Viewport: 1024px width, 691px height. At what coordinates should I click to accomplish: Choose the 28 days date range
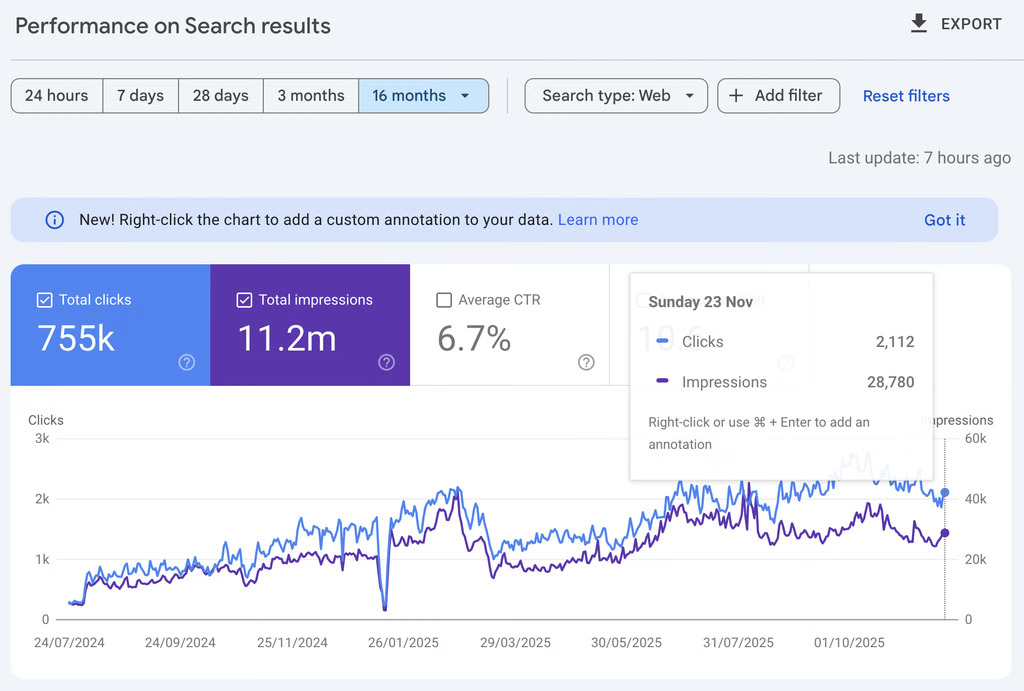coord(220,96)
